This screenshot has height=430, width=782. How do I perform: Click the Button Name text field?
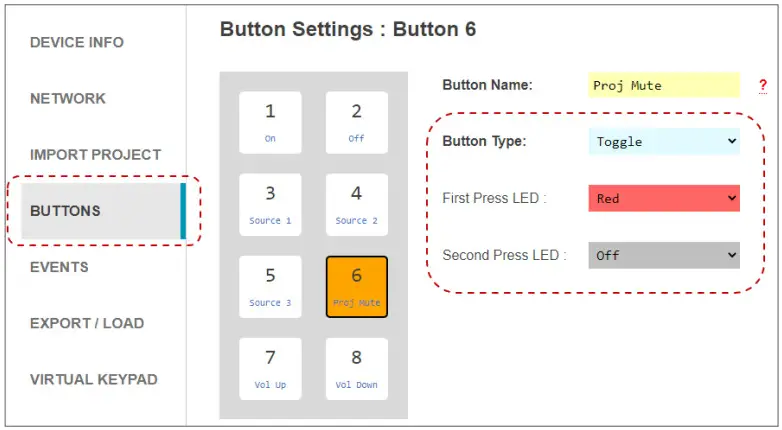point(664,86)
